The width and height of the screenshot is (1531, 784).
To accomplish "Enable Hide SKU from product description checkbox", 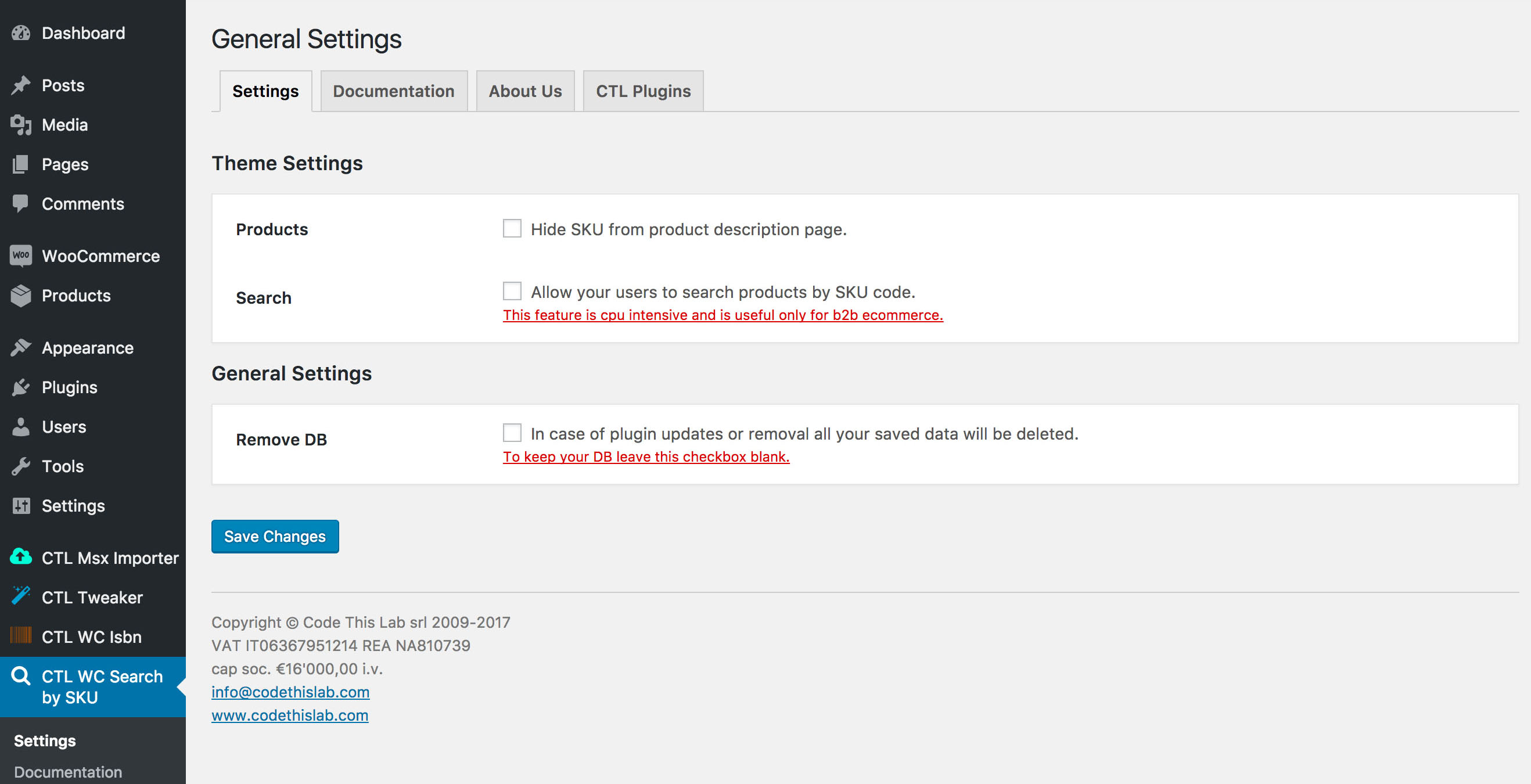I will [x=512, y=229].
